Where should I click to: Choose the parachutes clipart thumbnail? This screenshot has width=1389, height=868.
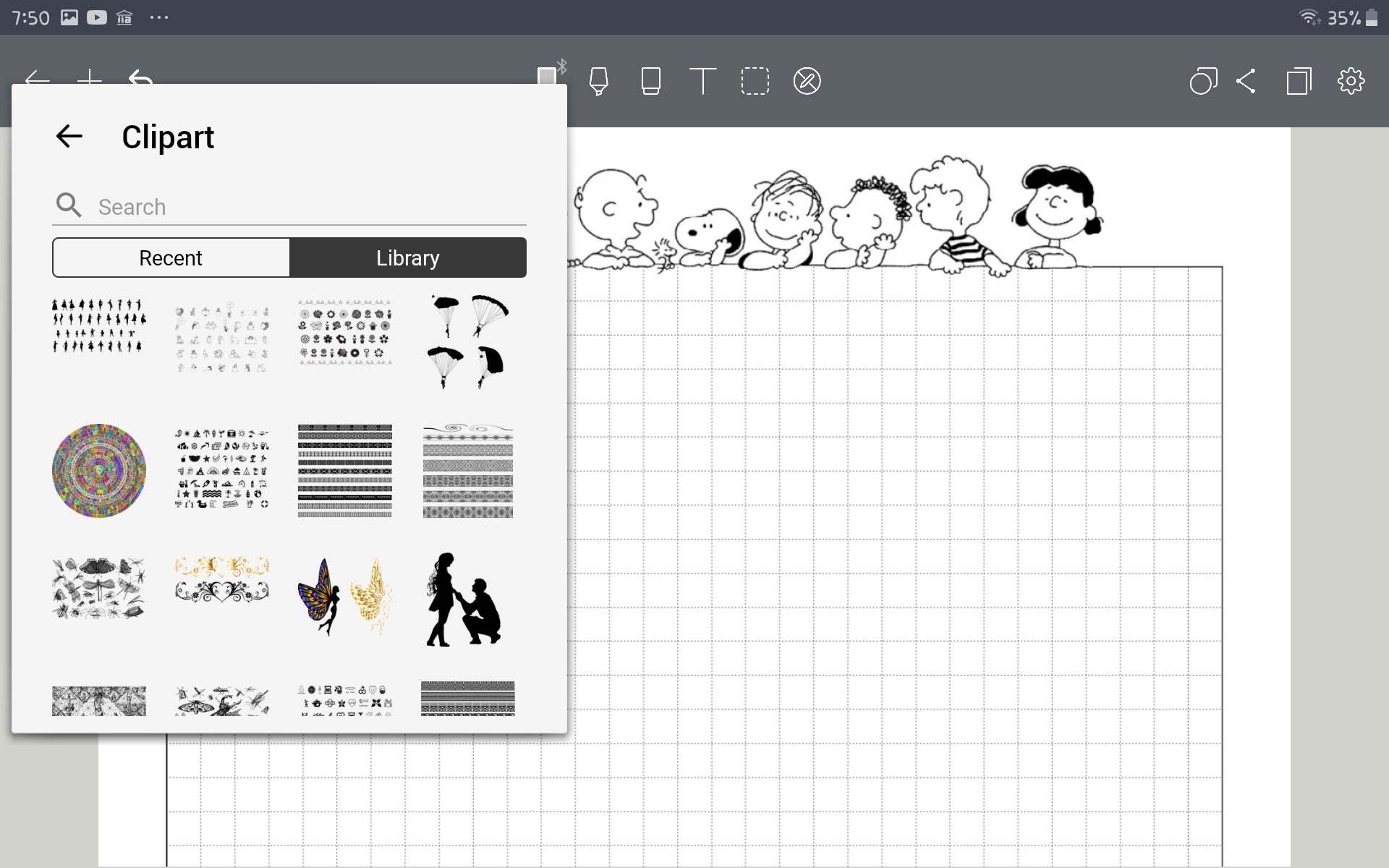468,341
